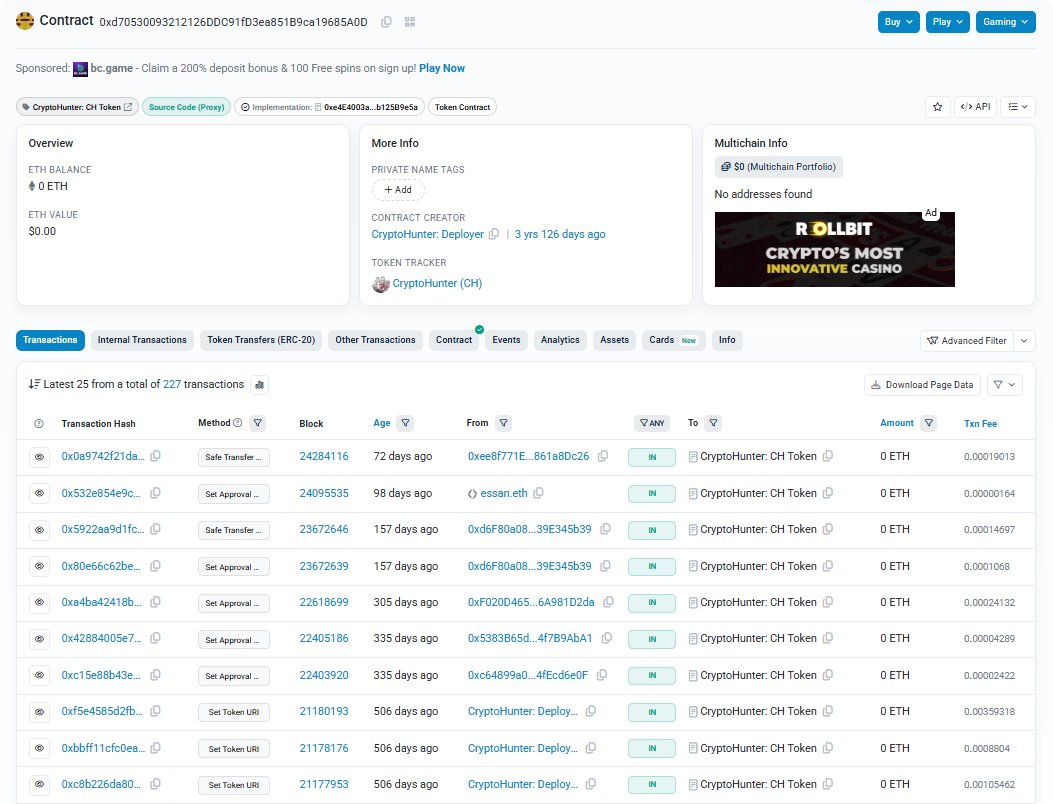
Task: Click the implementation contract document icon
Action: [318, 107]
